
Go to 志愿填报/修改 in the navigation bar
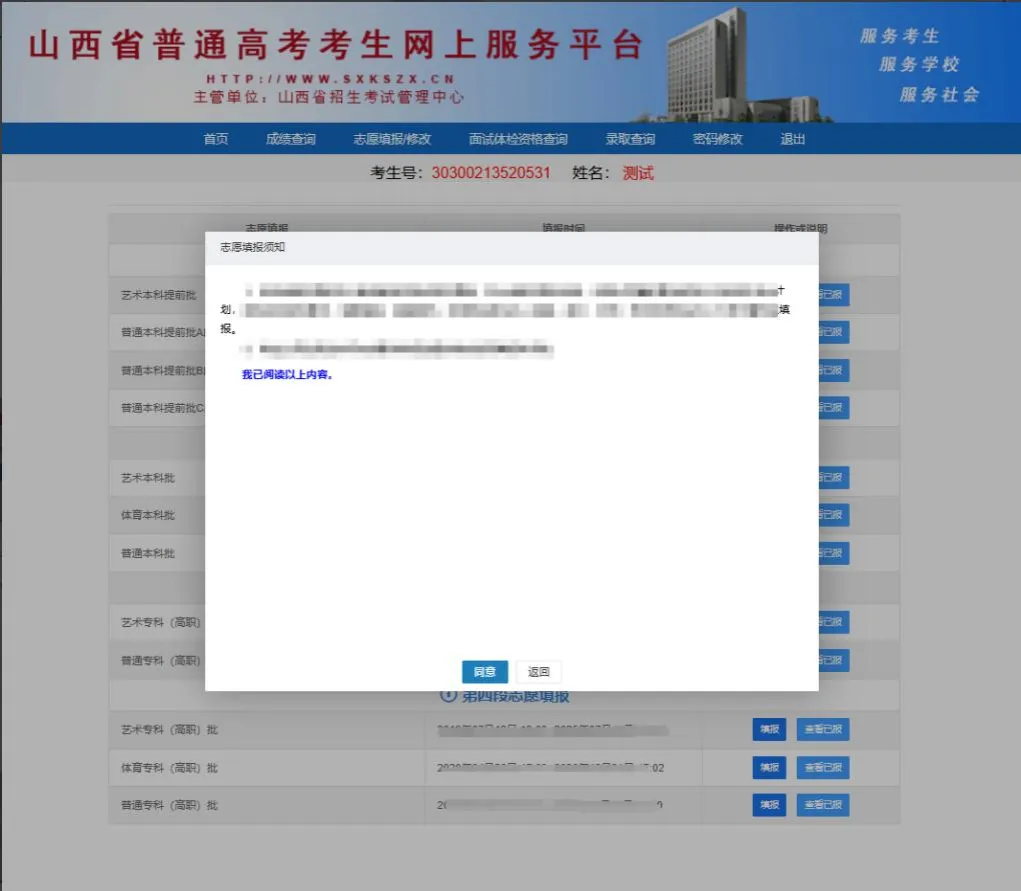(x=392, y=139)
